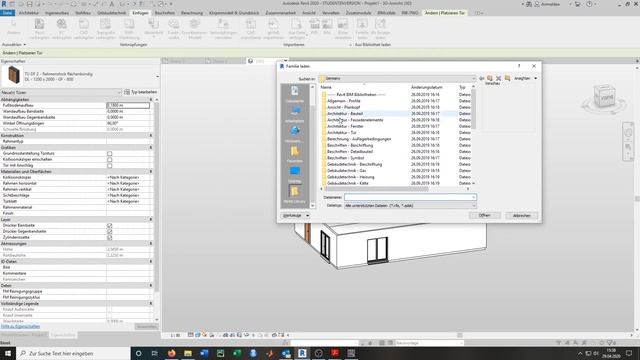Open the Architektur - Fassadenelemente folder
Screen dimensions: 640x360
pos(355,120)
